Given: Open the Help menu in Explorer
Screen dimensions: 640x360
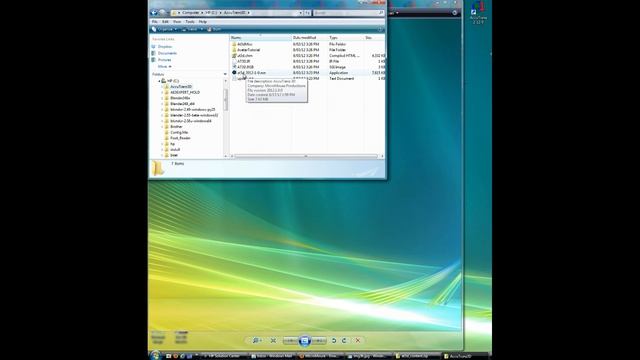Looking at the screenshot, I should [x=202, y=22].
